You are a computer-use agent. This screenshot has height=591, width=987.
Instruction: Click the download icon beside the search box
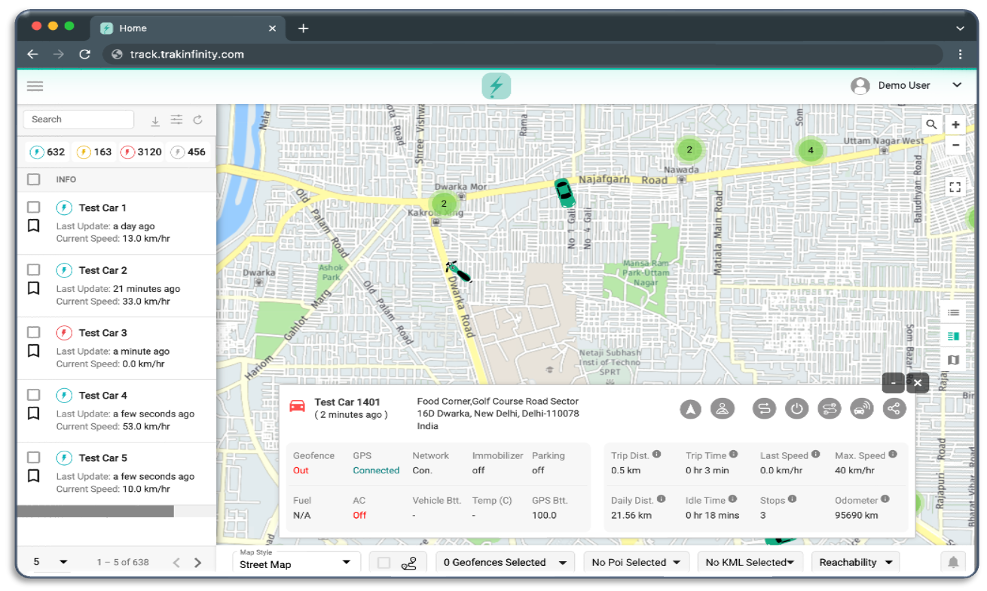click(x=155, y=120)
